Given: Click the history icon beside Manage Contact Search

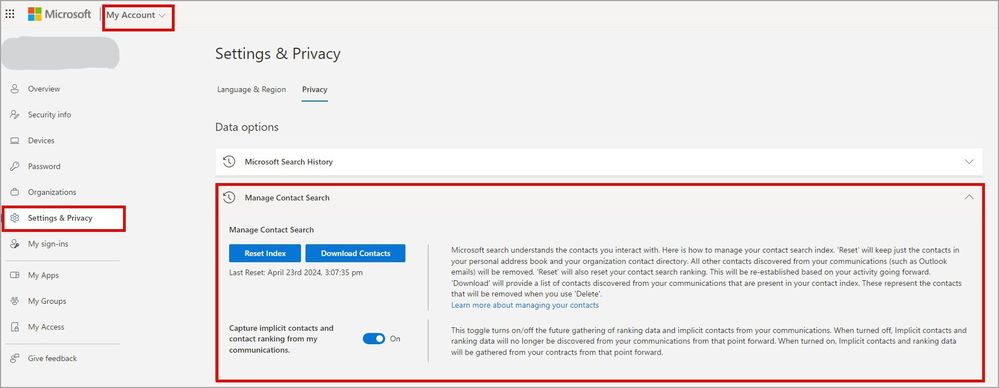Looking at the screenshot, I should [x=229, y=198].
